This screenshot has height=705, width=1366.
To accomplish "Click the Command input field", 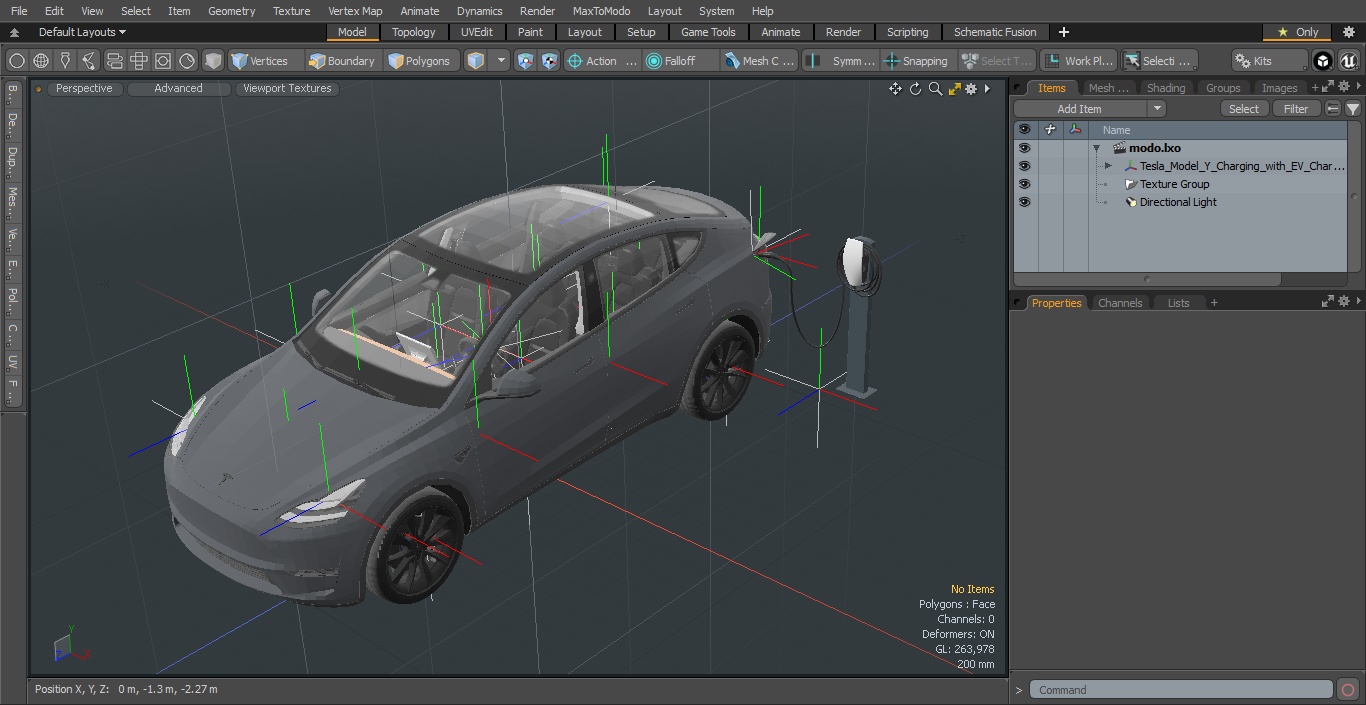I will tap(1182, 690).
